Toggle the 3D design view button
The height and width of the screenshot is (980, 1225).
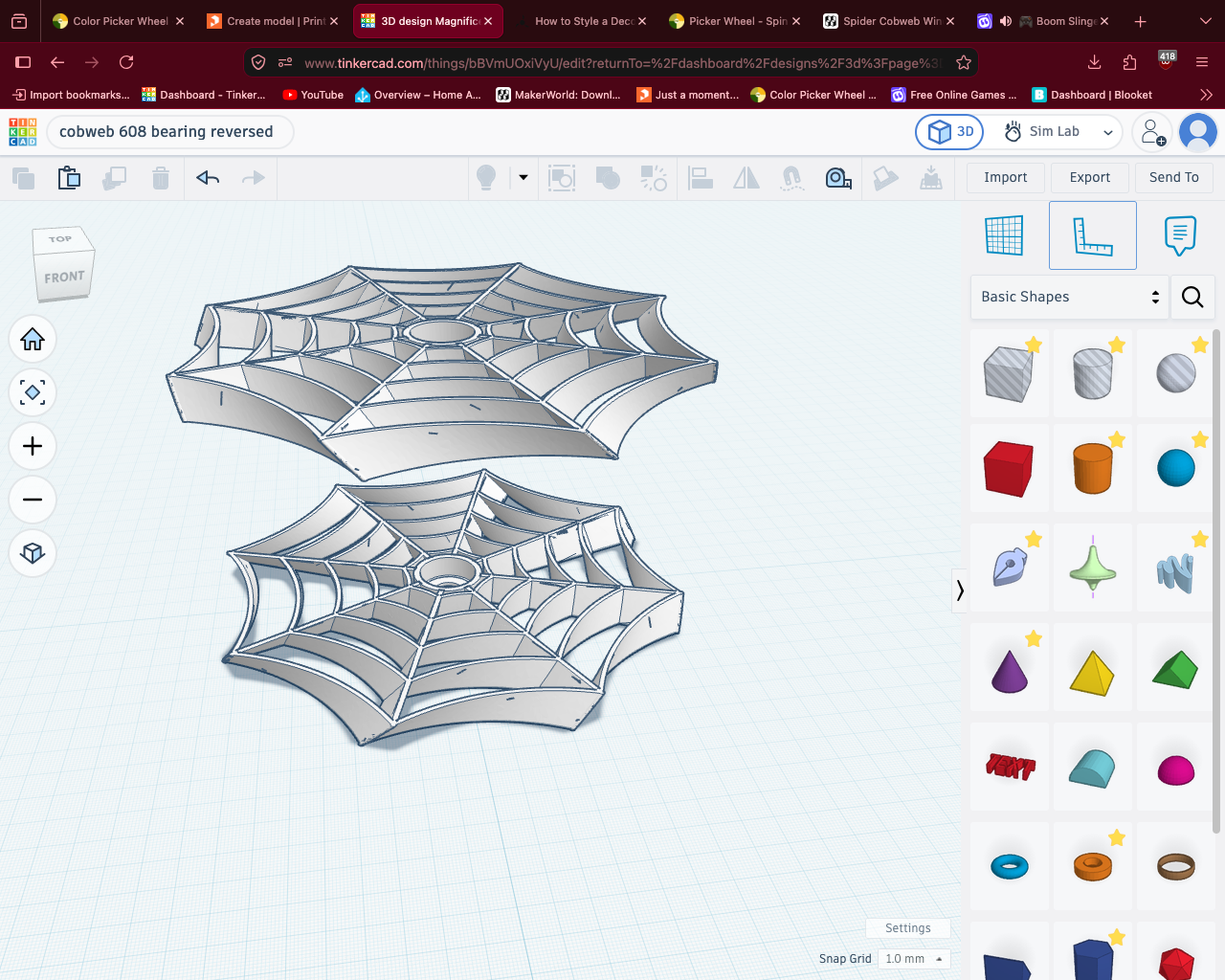coord(950,132)
